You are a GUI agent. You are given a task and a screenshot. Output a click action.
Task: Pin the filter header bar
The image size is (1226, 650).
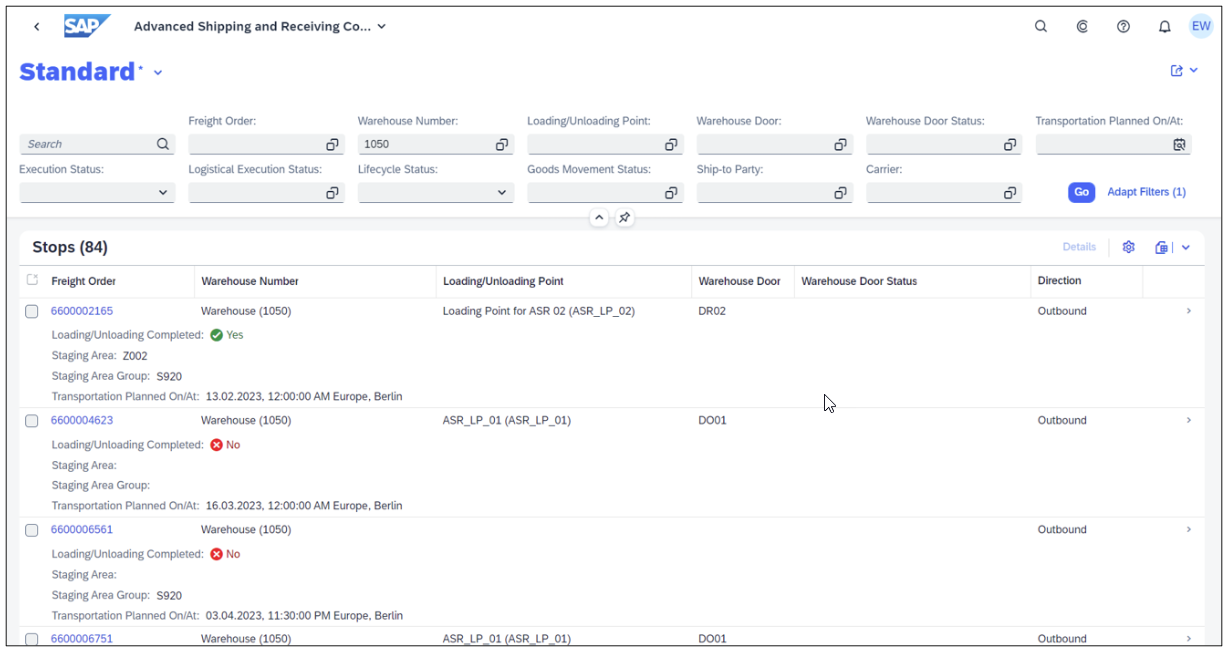click(624, 217)
